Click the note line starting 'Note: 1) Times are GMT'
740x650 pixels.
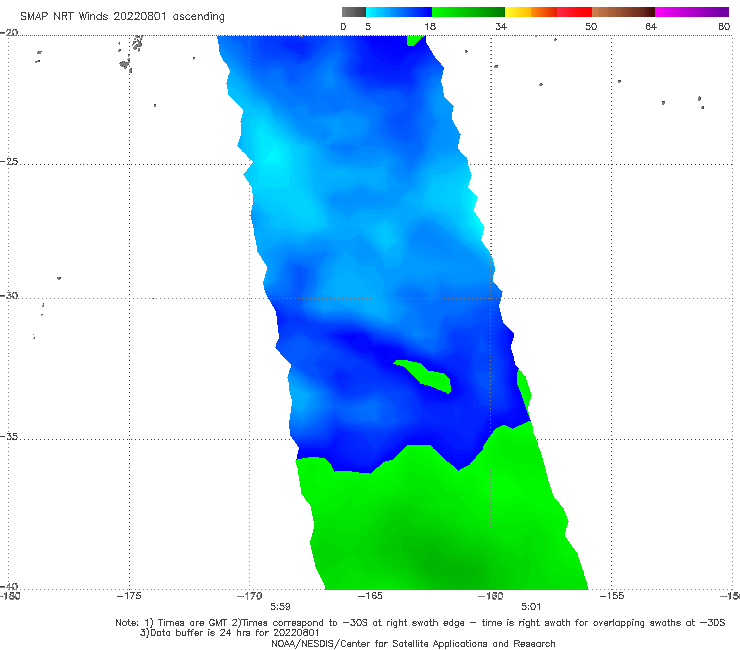pyautogui.click(x=420, y=623)
